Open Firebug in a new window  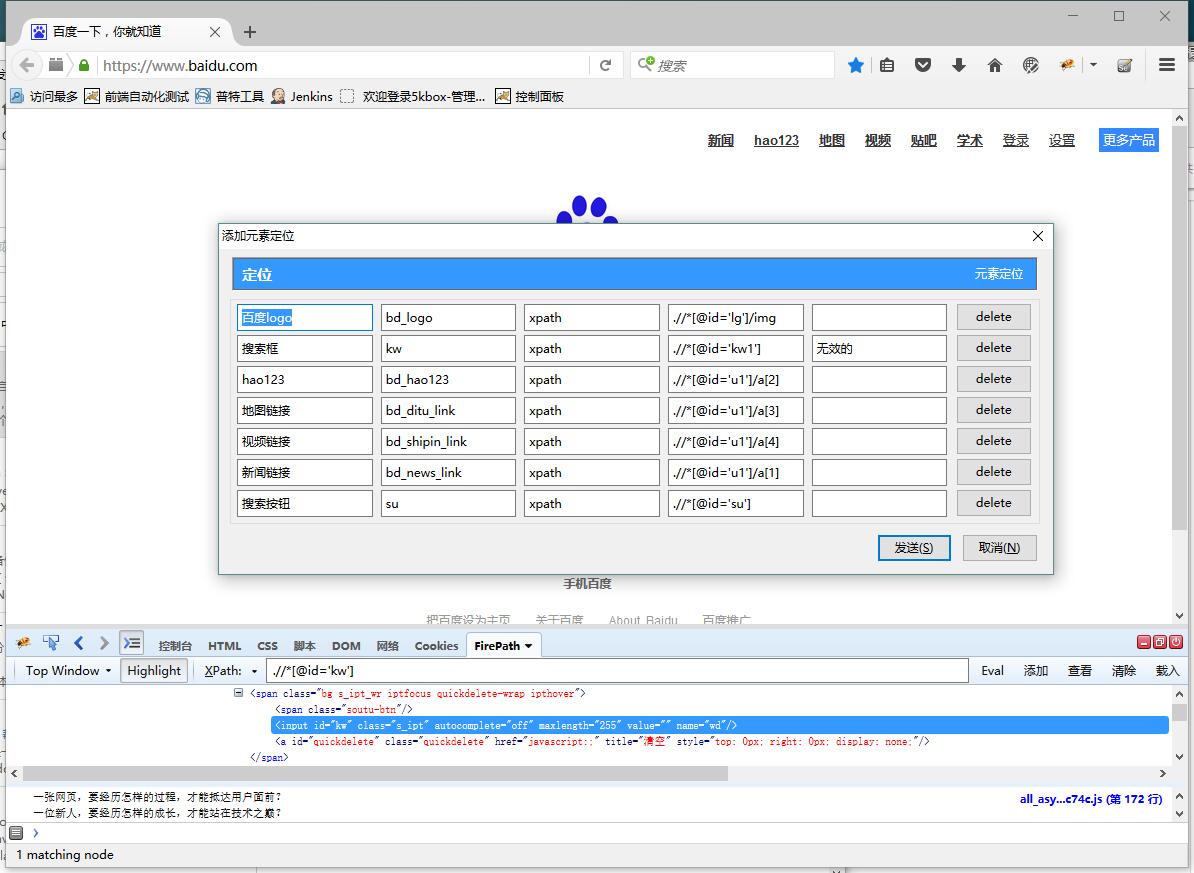tap(1160, 642)
